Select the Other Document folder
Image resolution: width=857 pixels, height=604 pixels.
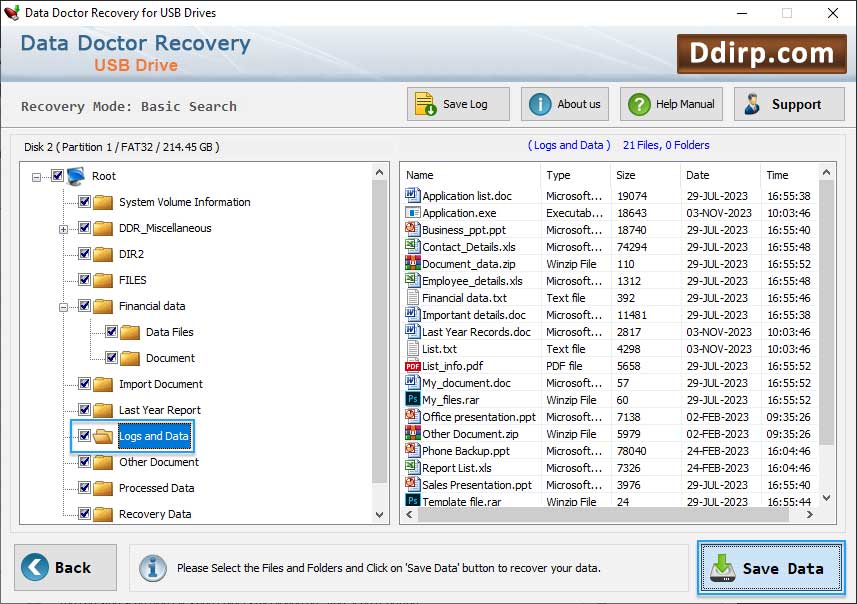pos(159,462)
